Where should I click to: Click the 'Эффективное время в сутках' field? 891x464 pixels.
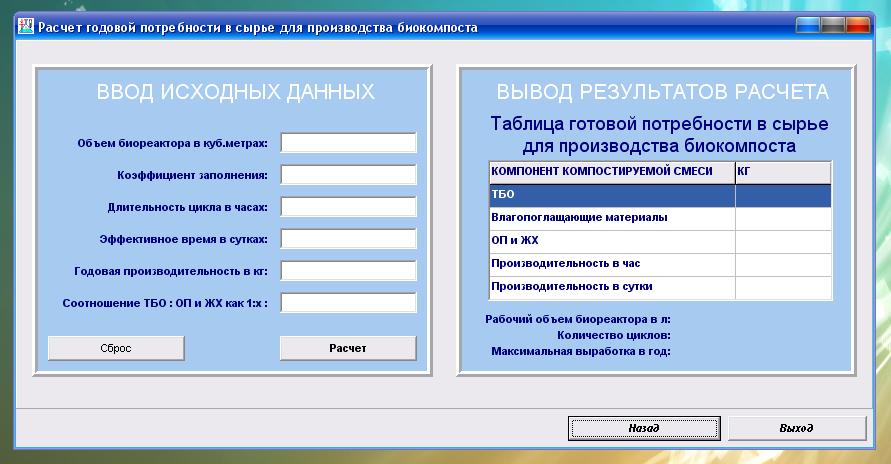348,239
